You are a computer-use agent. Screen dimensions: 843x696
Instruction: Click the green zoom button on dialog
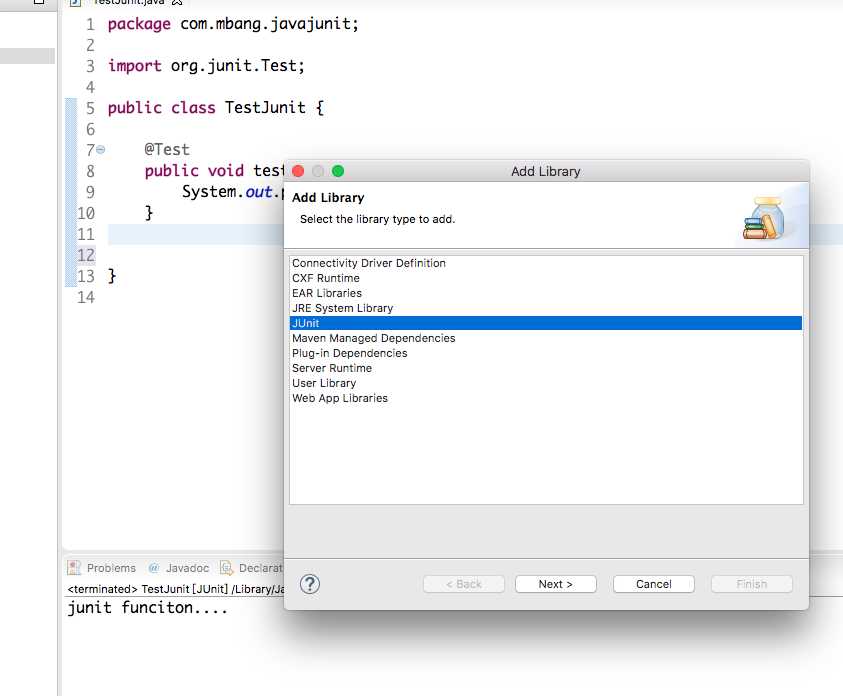pos(338,171)
